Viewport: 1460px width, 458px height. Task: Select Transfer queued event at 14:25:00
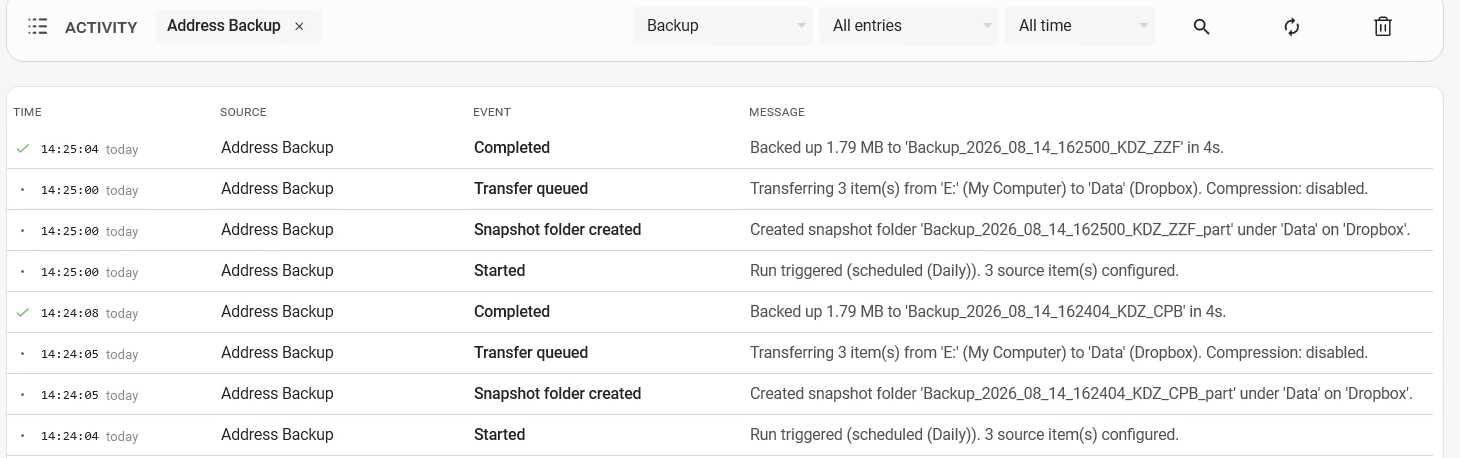pyautogui.click(x=531, y=189)
